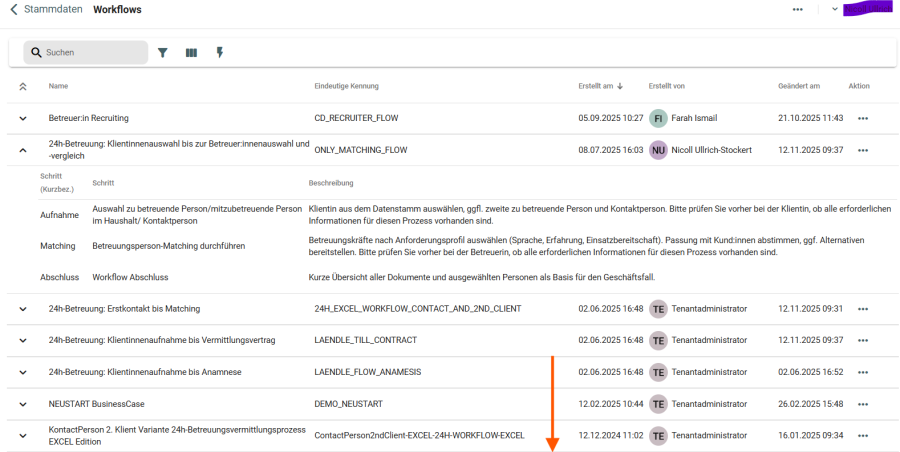Sort by Erstellt am column header
This screenshot has width=900, height=452.
(595, 86)
